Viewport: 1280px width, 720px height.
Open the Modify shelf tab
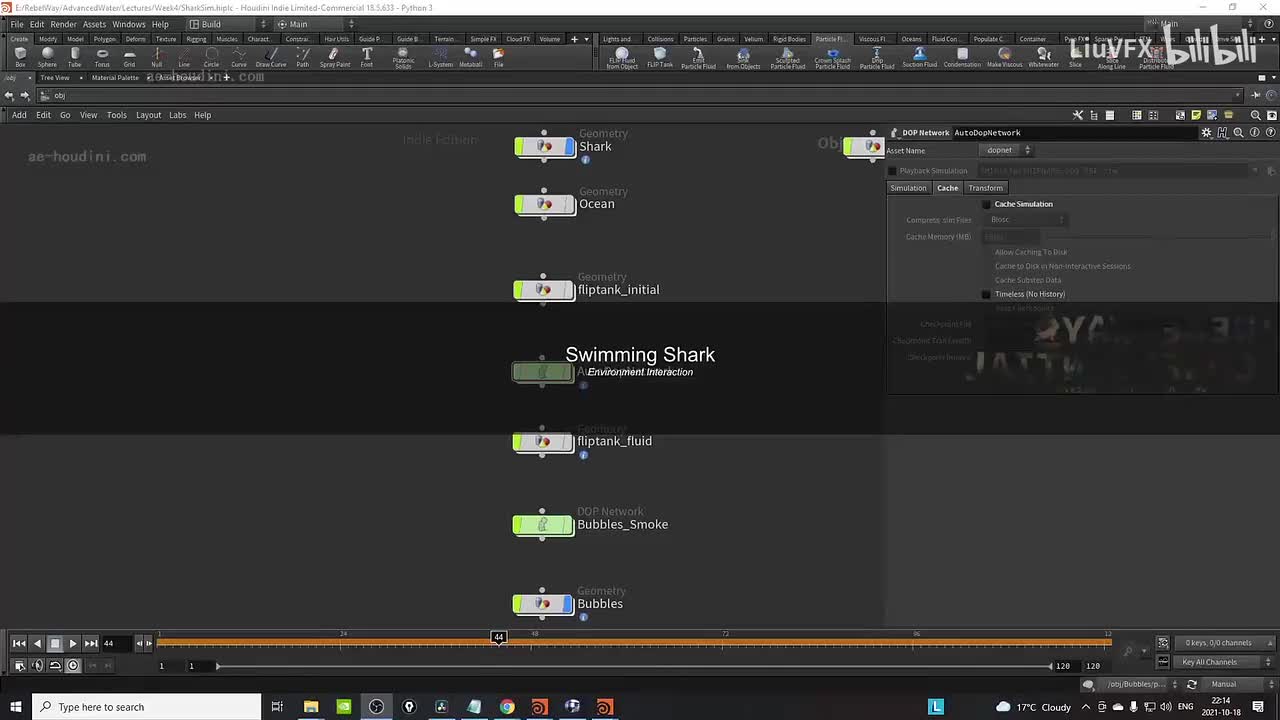(48, 39)
